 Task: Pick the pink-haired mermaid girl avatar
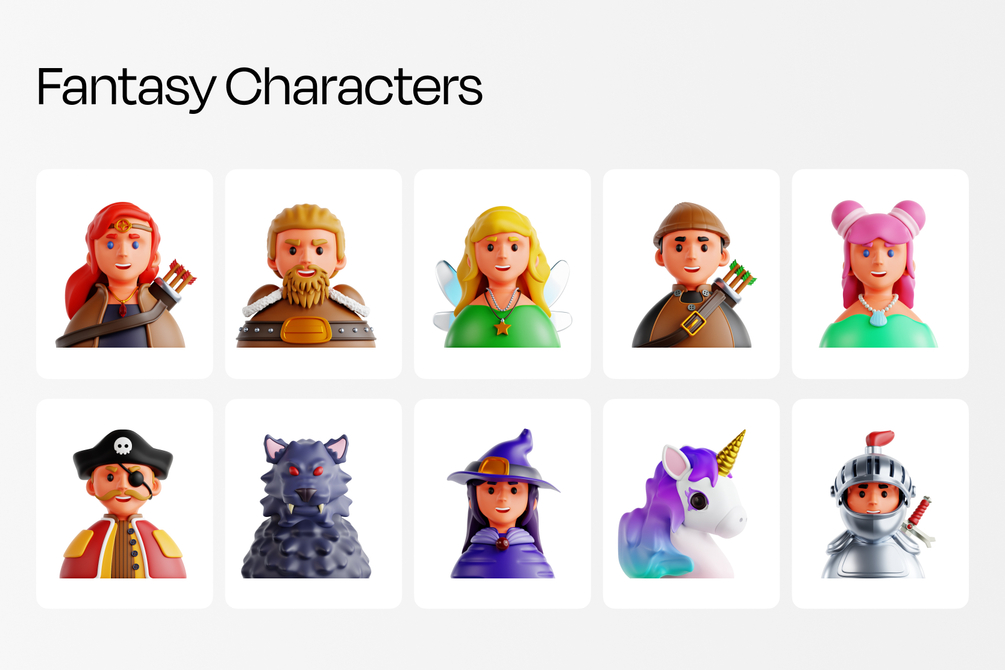tap(880, 274)
